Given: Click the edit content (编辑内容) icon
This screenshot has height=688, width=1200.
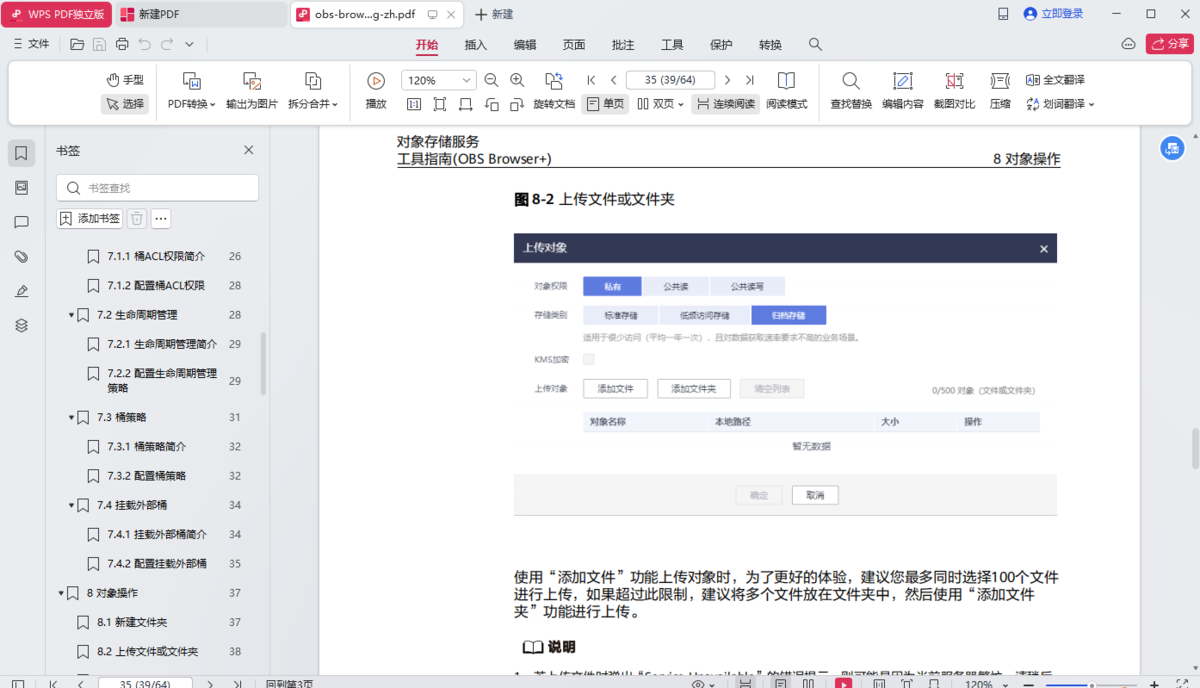Looking at the screenshot, I should click(x=901, y=90).
